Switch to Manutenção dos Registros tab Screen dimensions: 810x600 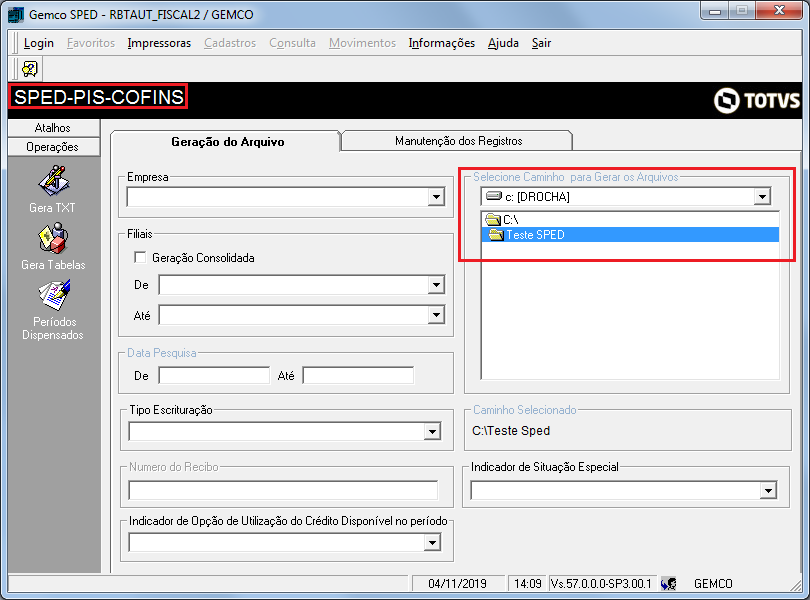(x=458, y=141)
